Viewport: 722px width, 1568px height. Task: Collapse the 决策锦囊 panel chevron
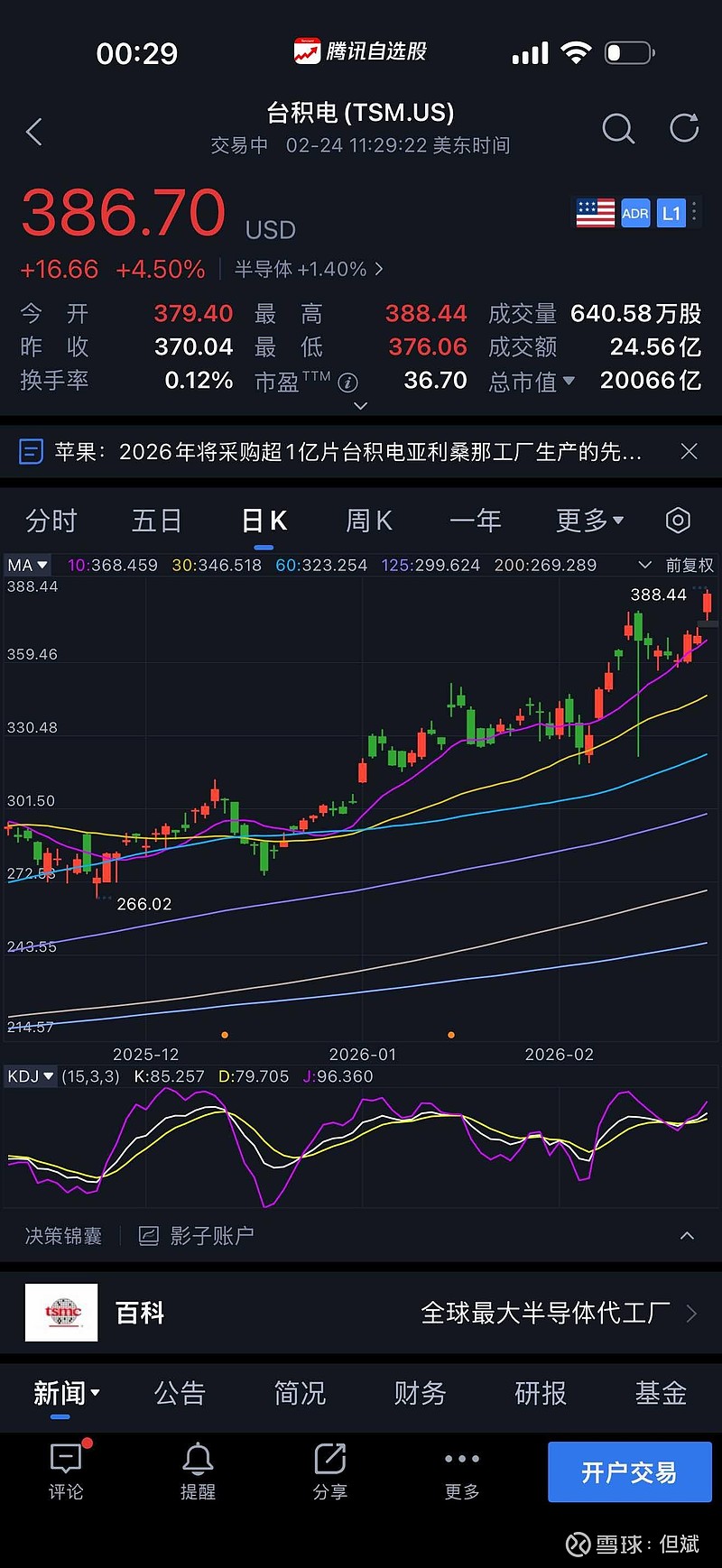tap(687, 1236)
